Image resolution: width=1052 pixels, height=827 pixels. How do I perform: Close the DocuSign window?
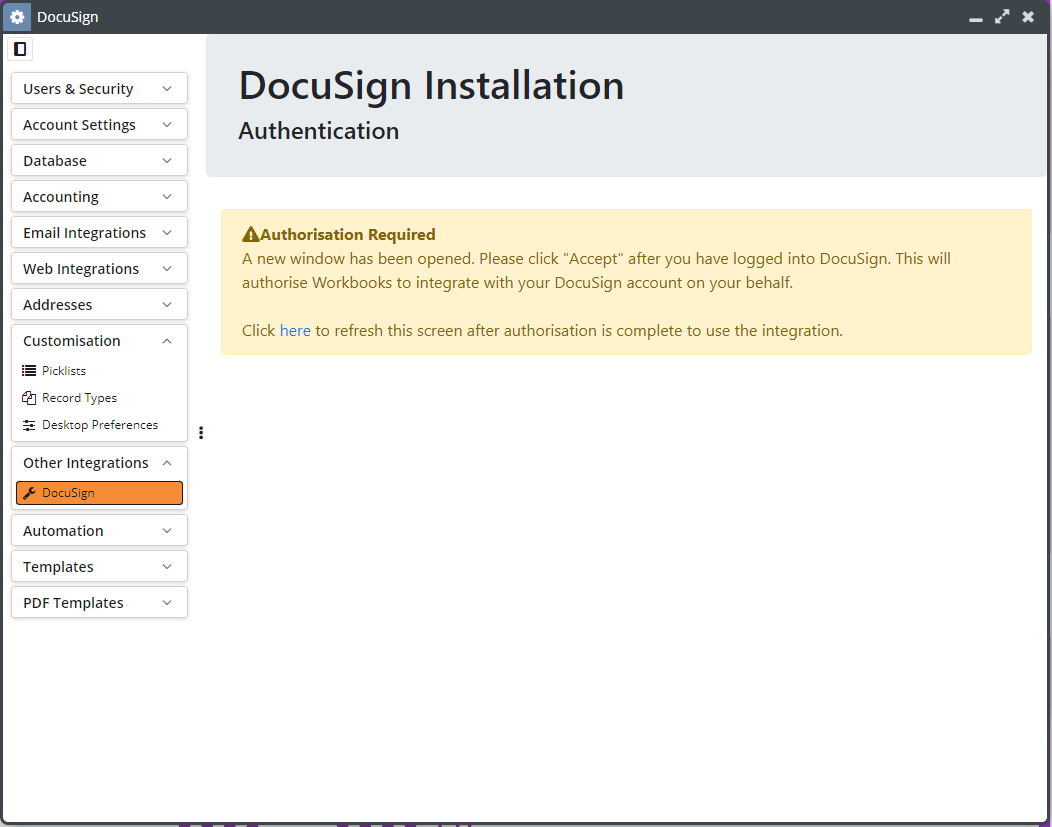coord(1028,17)
